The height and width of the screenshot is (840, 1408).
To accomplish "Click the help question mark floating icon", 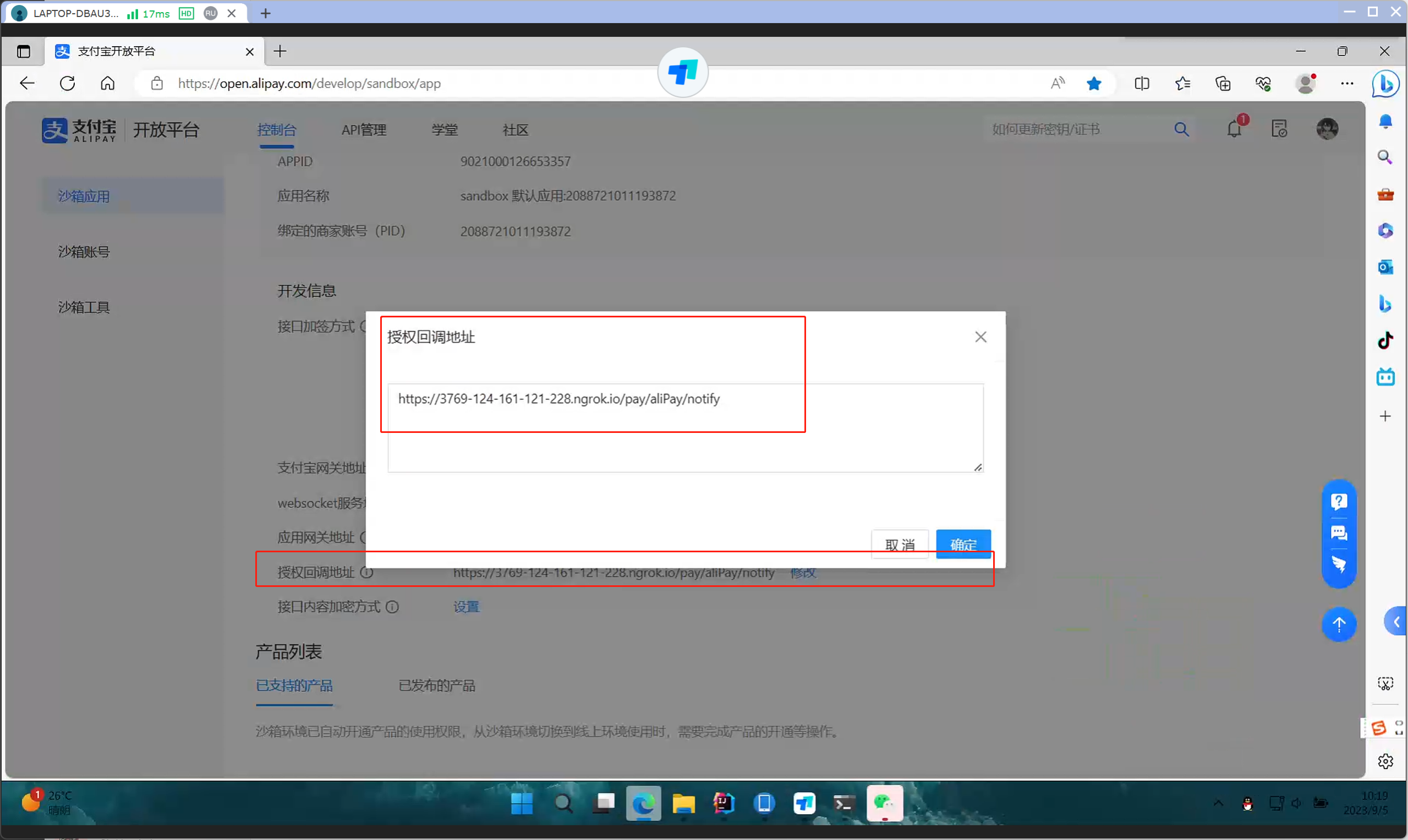I will pyautogui.click(x=1338, y=502).
